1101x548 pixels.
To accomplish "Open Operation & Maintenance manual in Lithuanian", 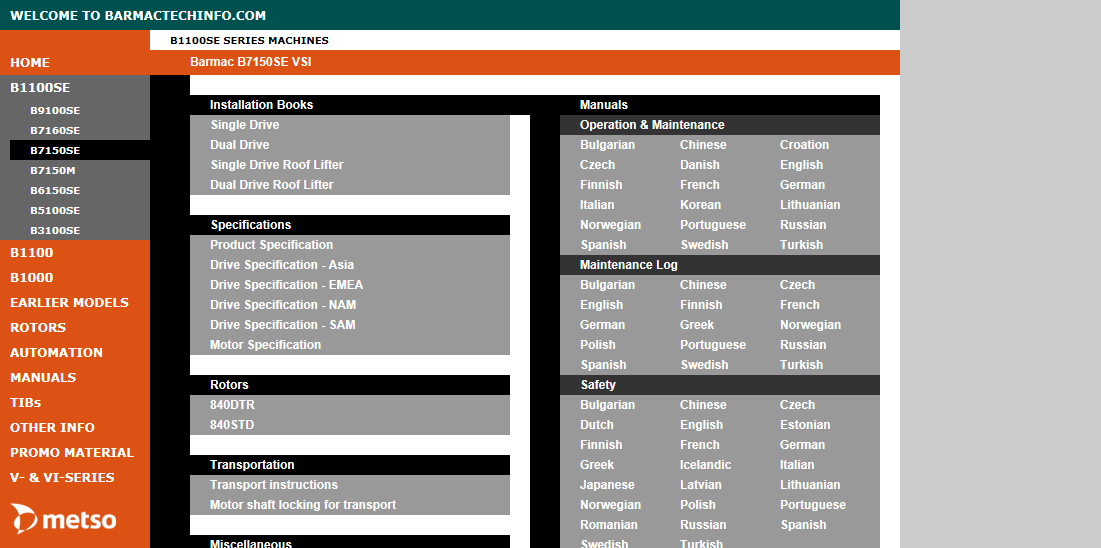I will pos(810,205).
